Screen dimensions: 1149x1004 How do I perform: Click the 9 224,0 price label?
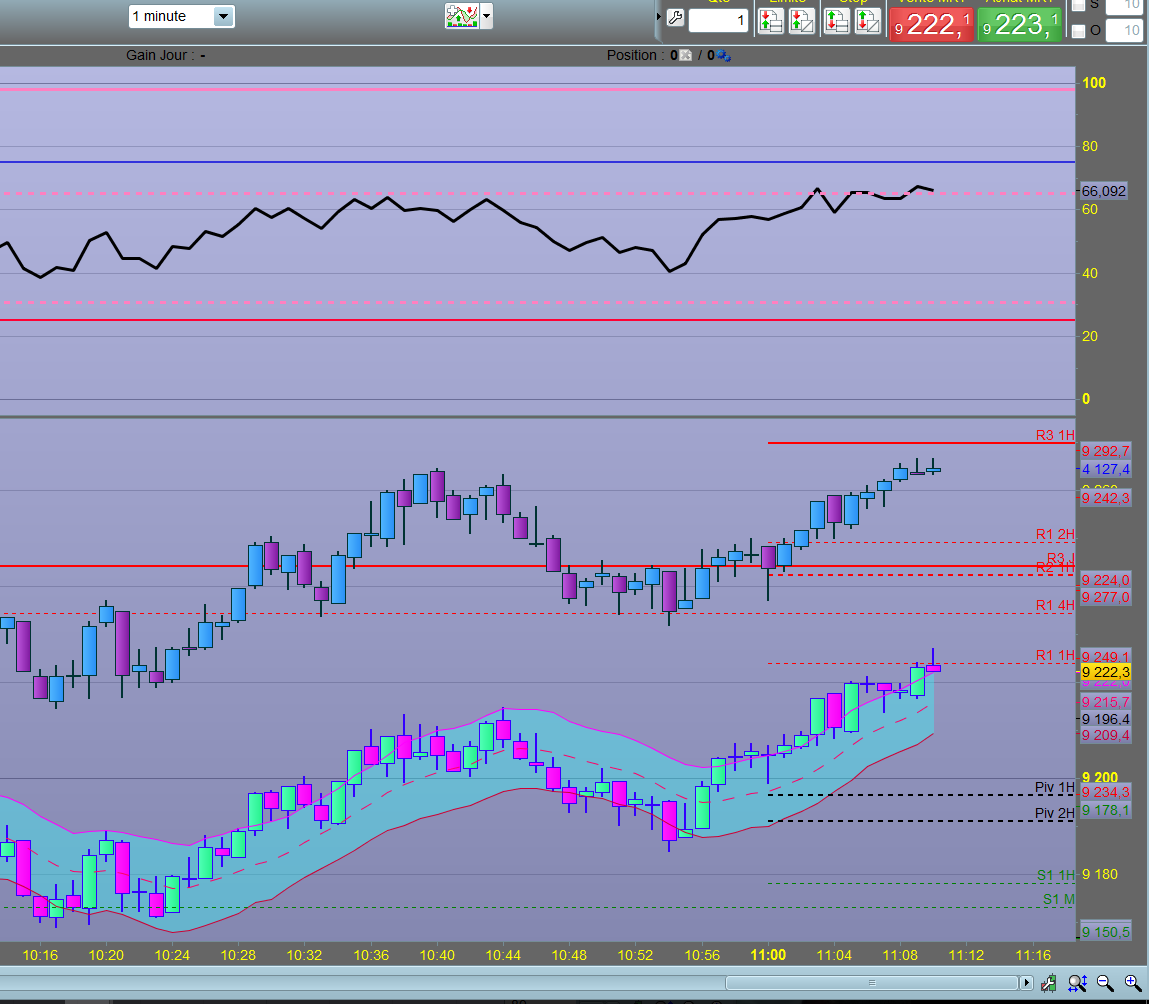pos(1106,580)
